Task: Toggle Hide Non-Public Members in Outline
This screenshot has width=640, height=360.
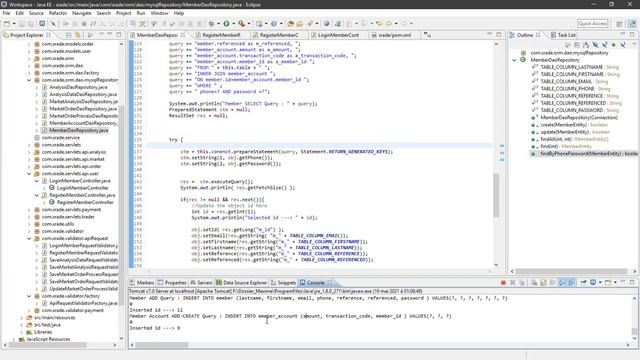Action: [x=613, y=45]
